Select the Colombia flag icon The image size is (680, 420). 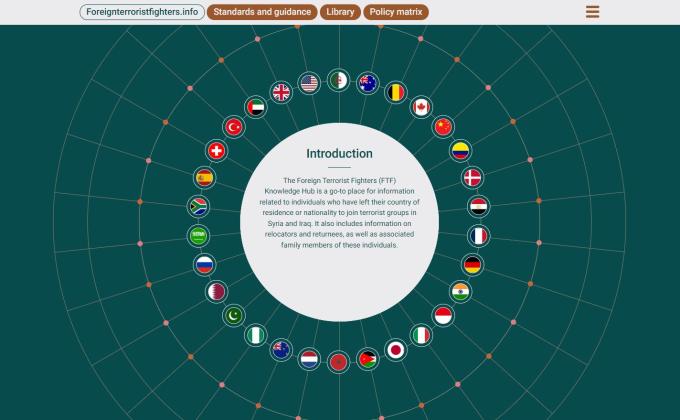point(460,151)
